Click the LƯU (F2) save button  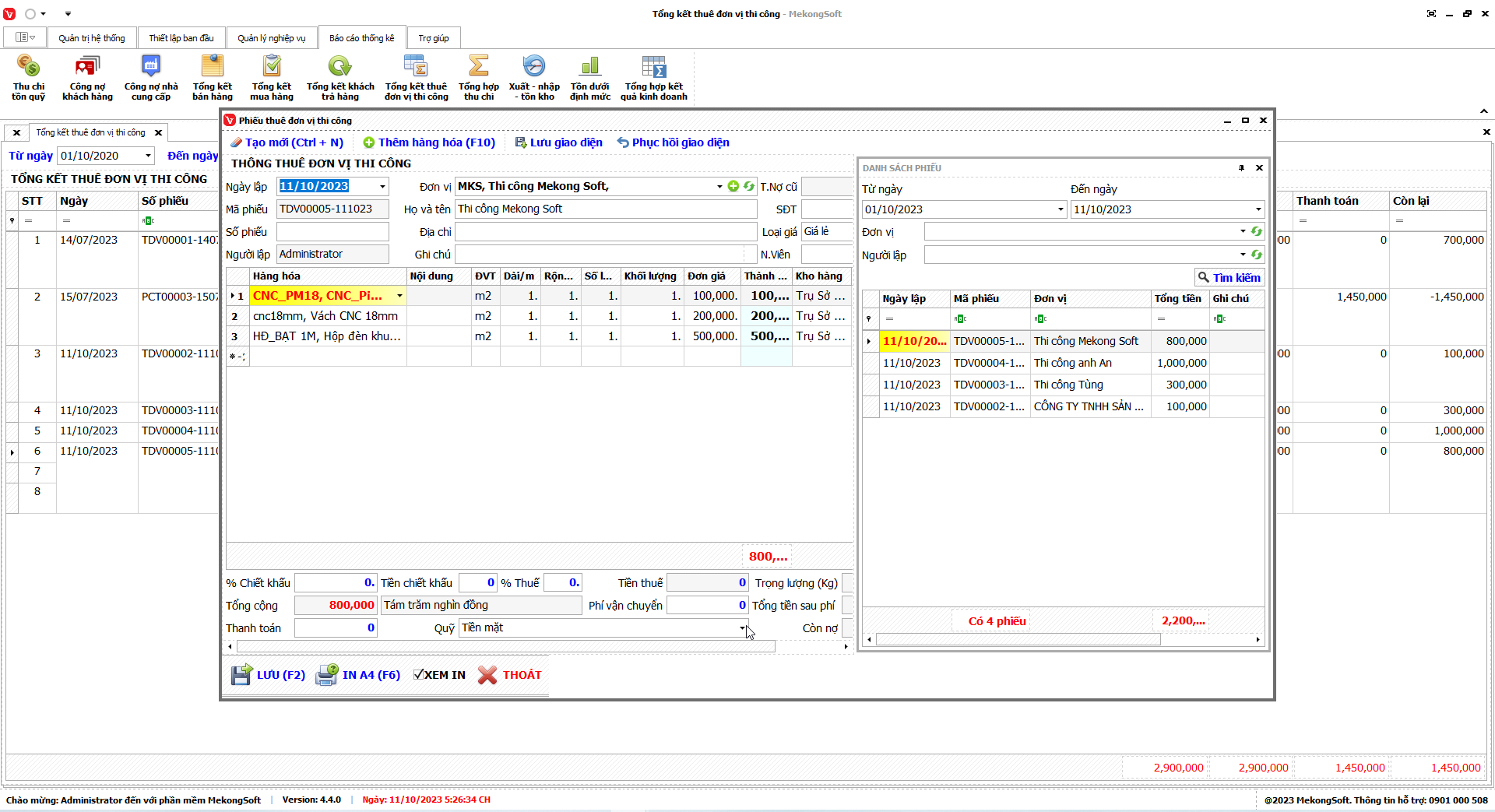point(269,675)
